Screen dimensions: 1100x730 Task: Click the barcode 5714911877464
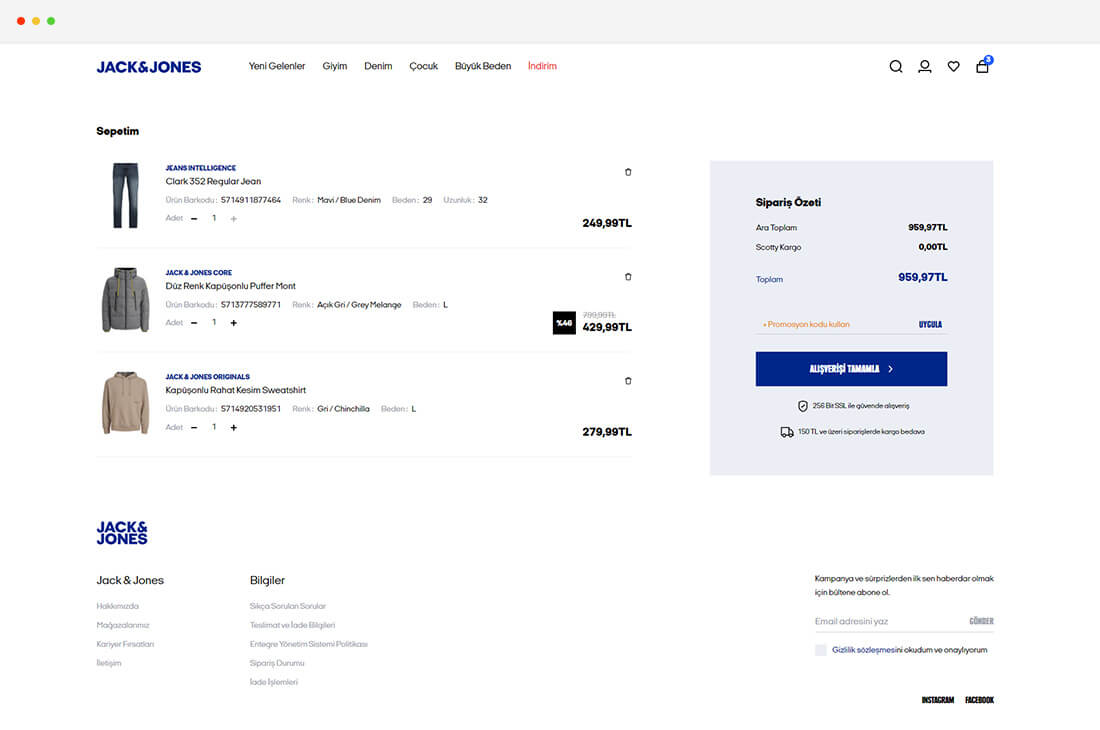250,200
